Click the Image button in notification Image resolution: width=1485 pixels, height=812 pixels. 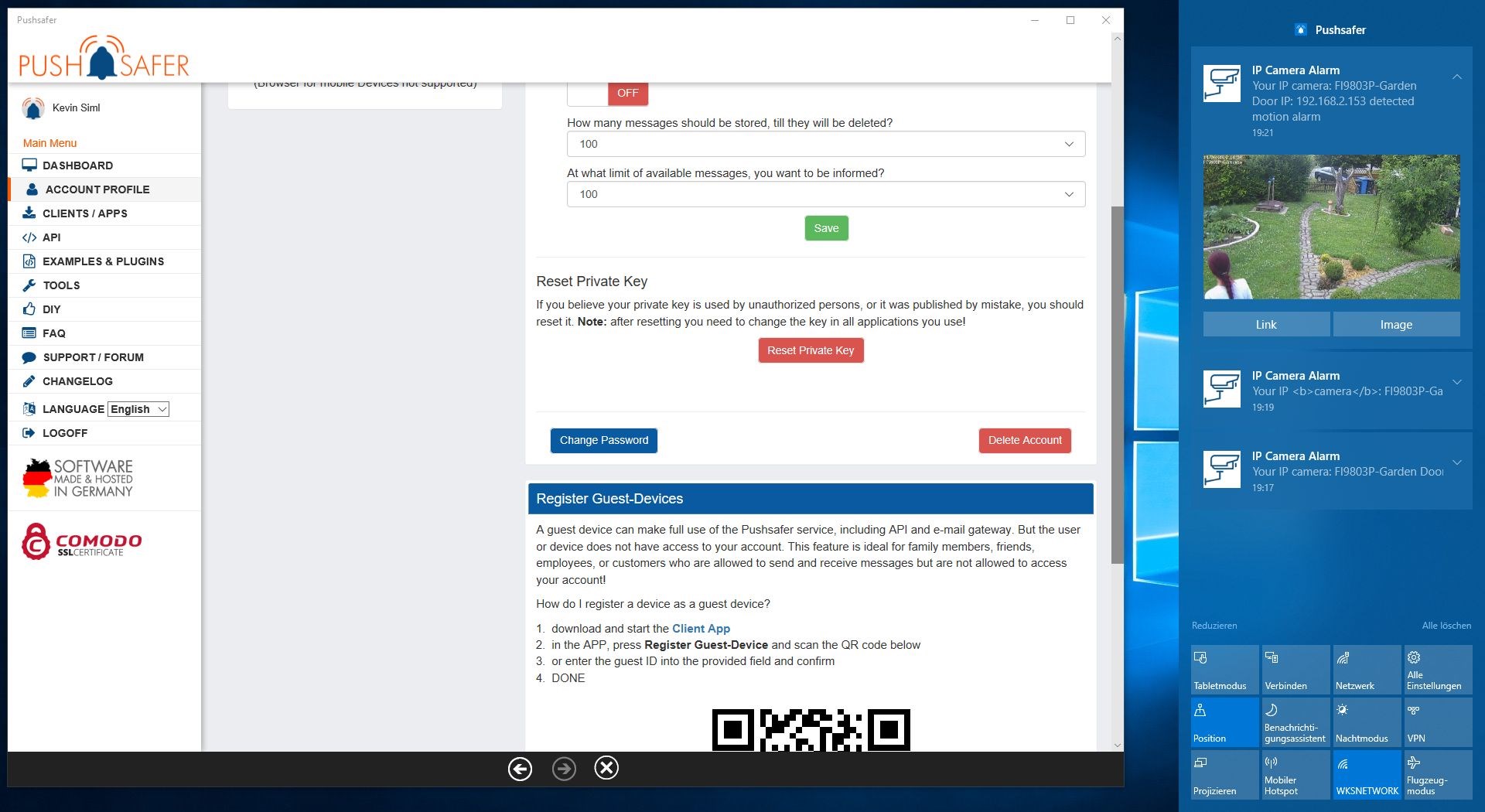click(x=1396, y=325)
